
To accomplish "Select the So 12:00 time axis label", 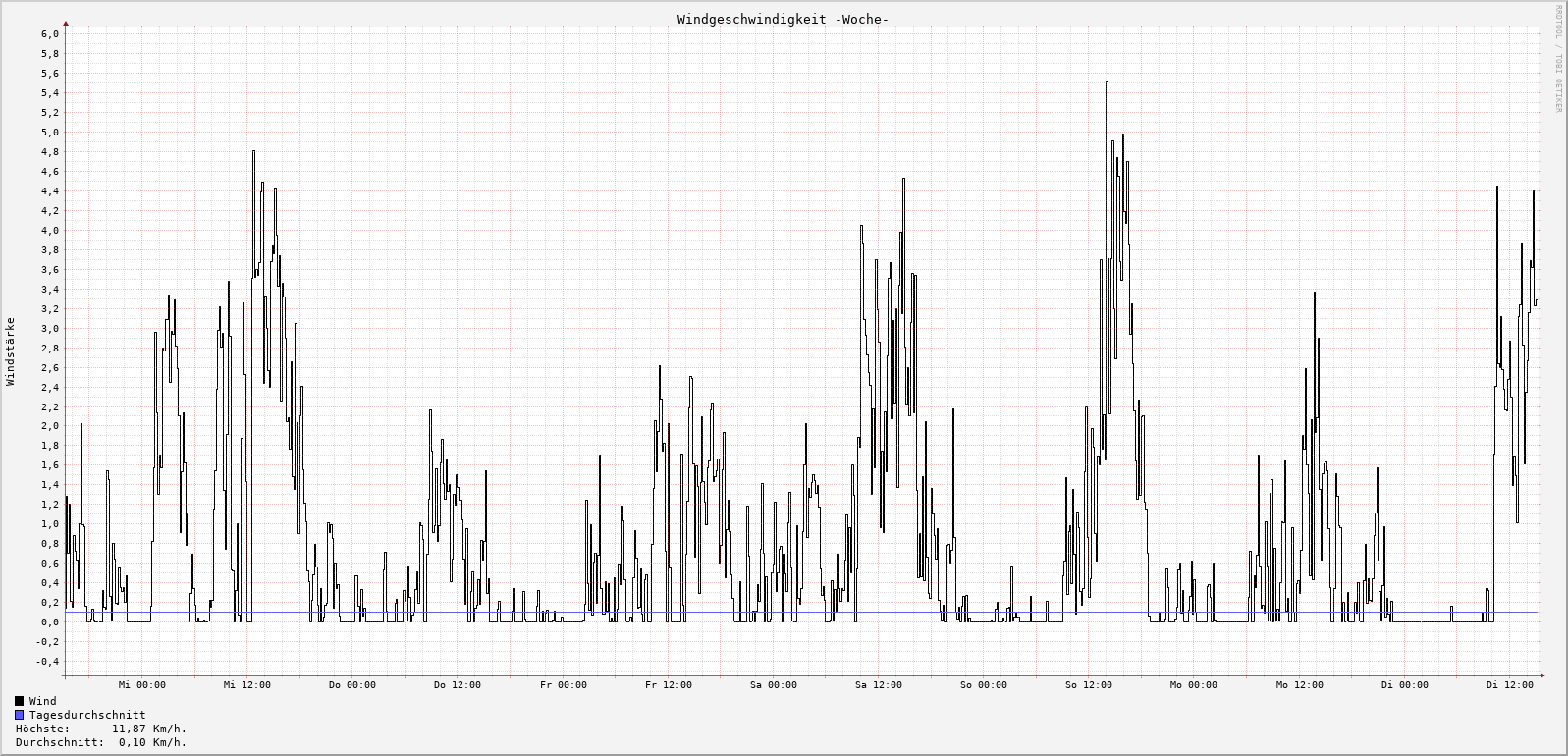I will (1089, 685).
